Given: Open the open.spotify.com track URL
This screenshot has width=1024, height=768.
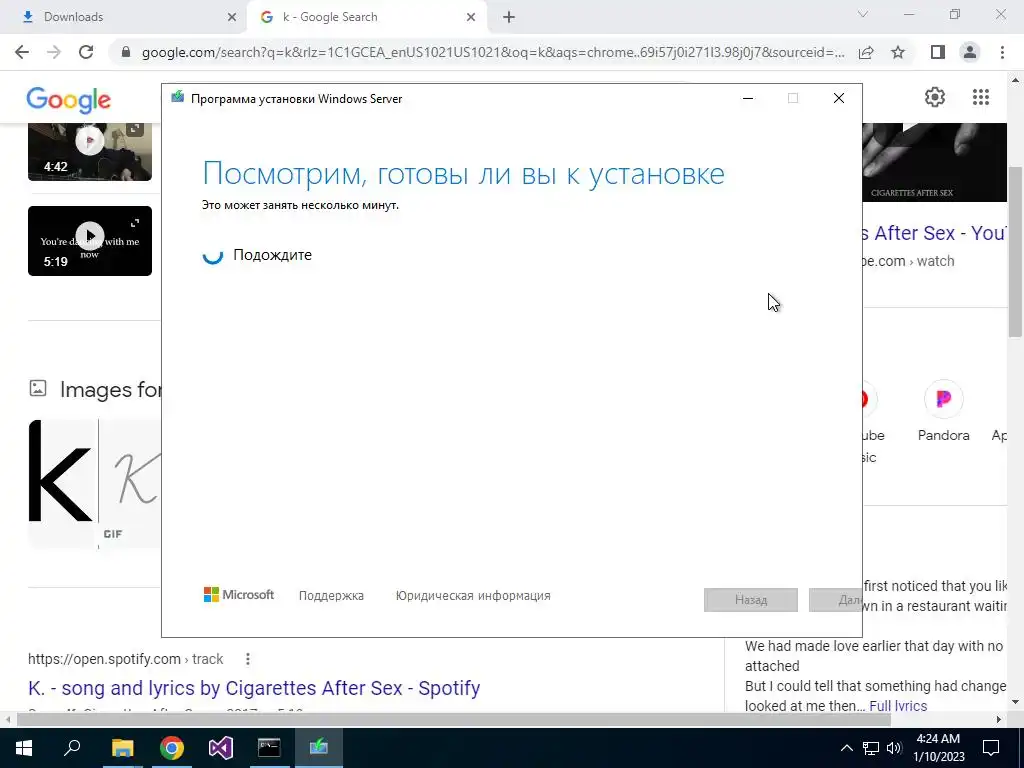Looking at the screenshot, I should (125, 659).
